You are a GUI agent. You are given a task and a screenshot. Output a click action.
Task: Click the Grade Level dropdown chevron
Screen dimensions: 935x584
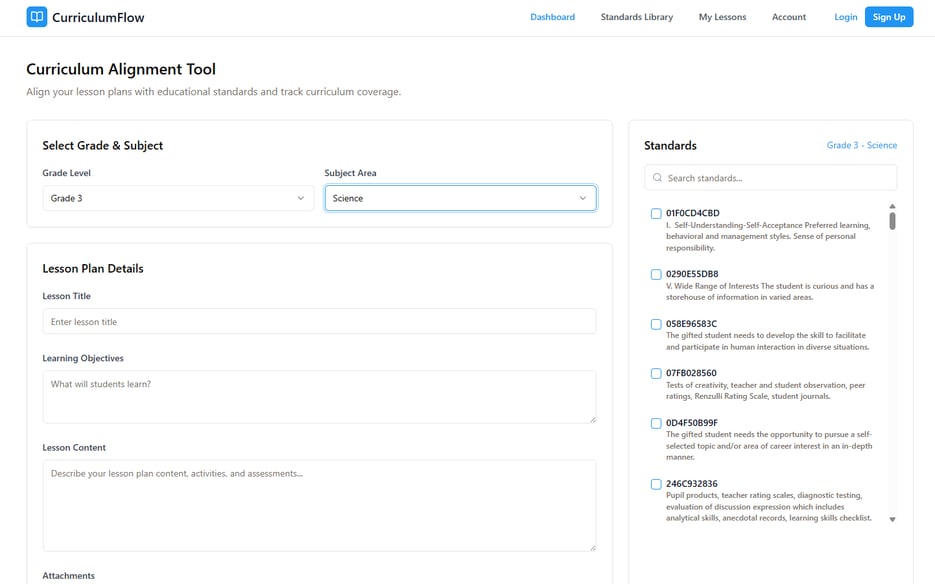tap(301, 198)
